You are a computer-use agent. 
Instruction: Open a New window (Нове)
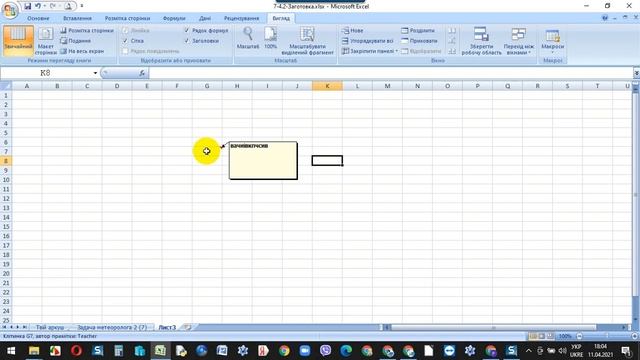tap(353, 31)
